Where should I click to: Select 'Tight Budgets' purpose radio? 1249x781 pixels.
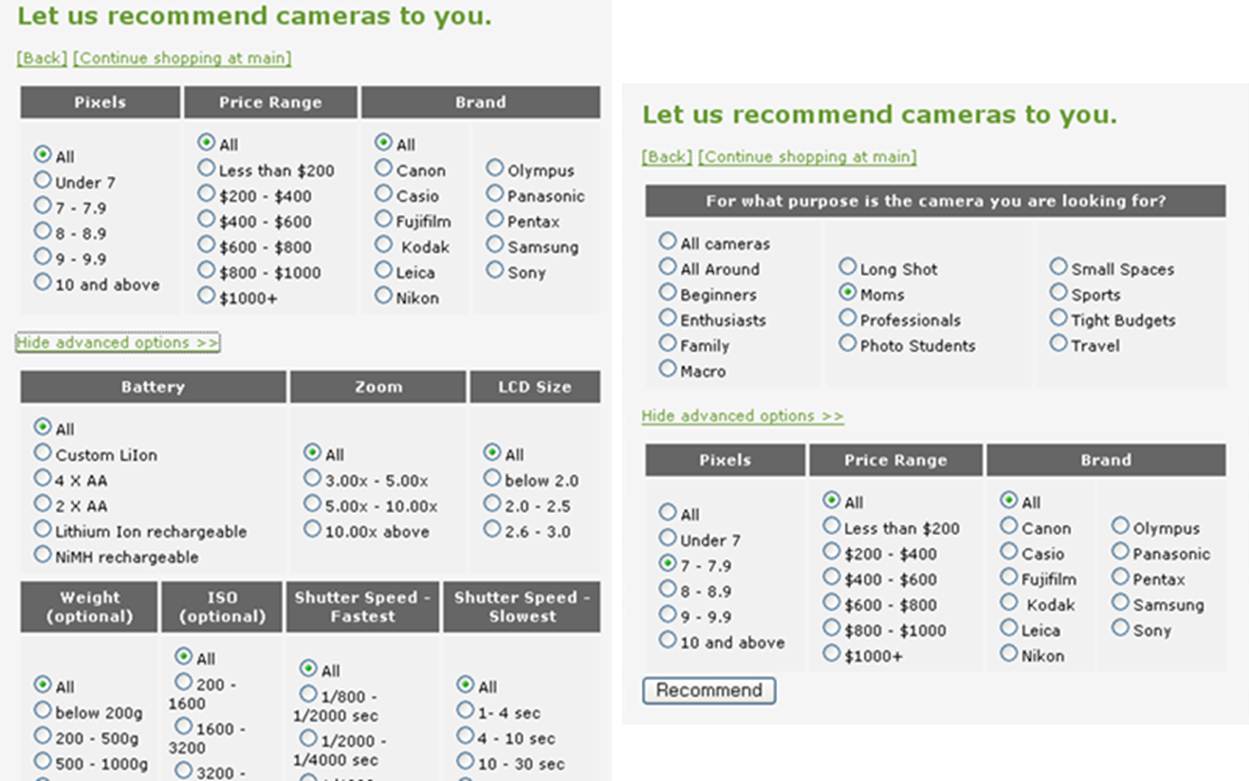click(x=1058, y=318)
